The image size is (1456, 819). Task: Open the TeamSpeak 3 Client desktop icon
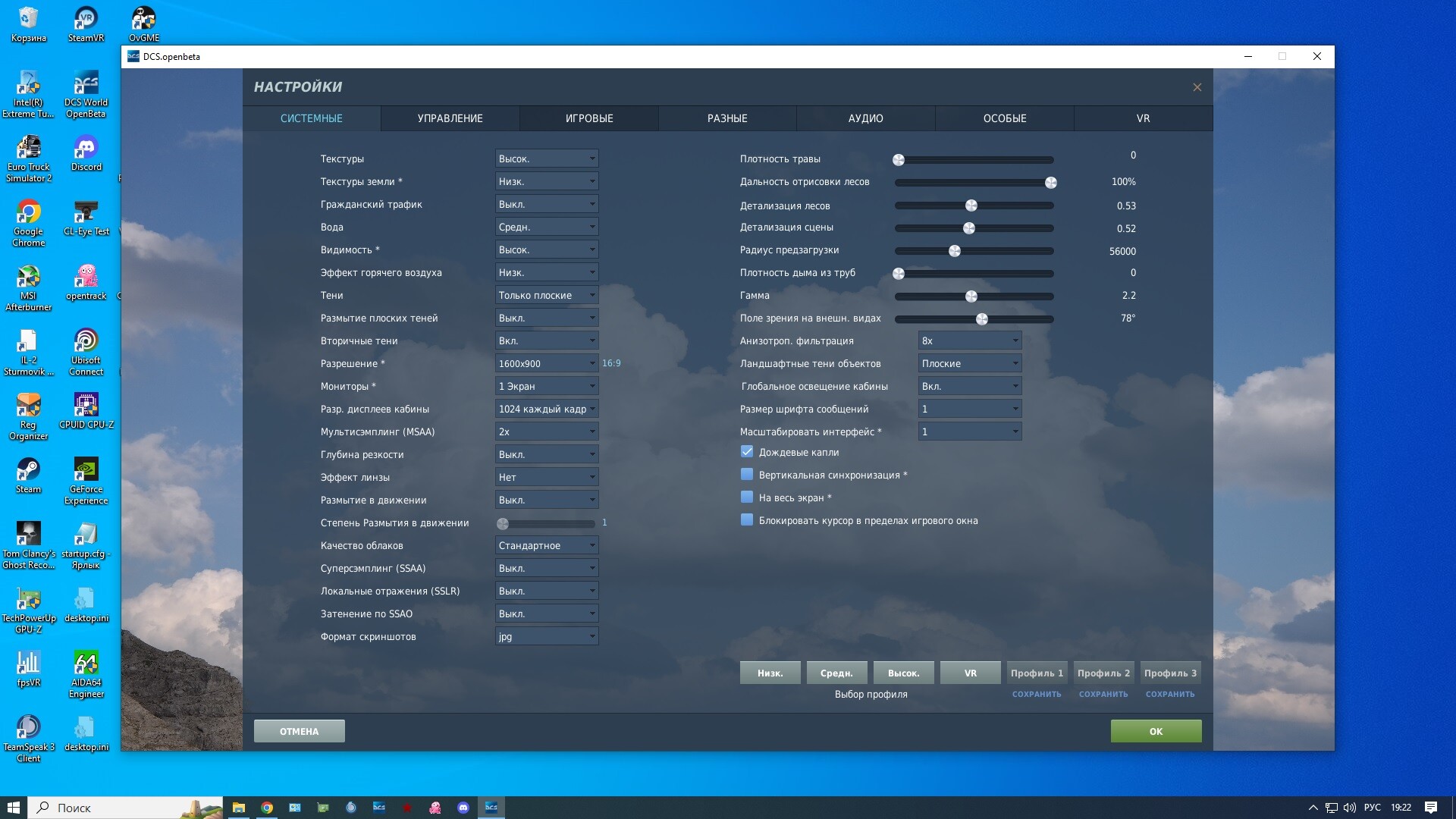(28, 739)
